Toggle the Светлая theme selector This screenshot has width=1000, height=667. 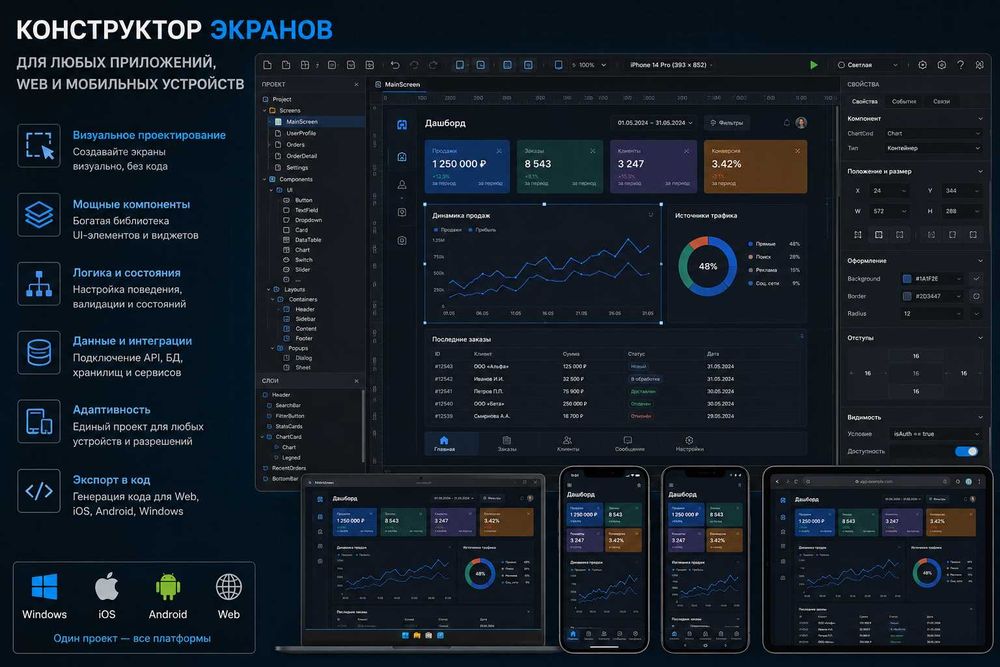(x=867, y=65)
